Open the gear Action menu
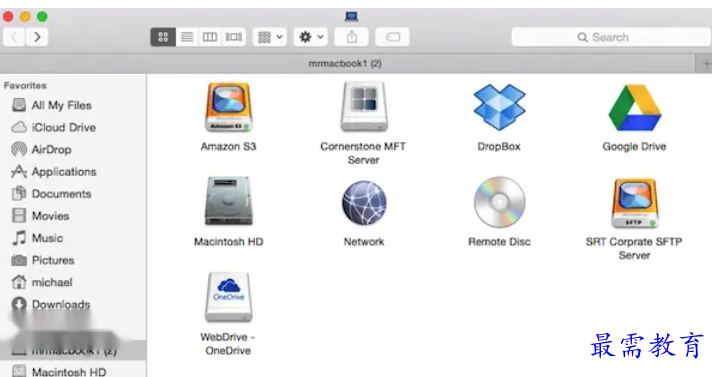 point(311,37)
